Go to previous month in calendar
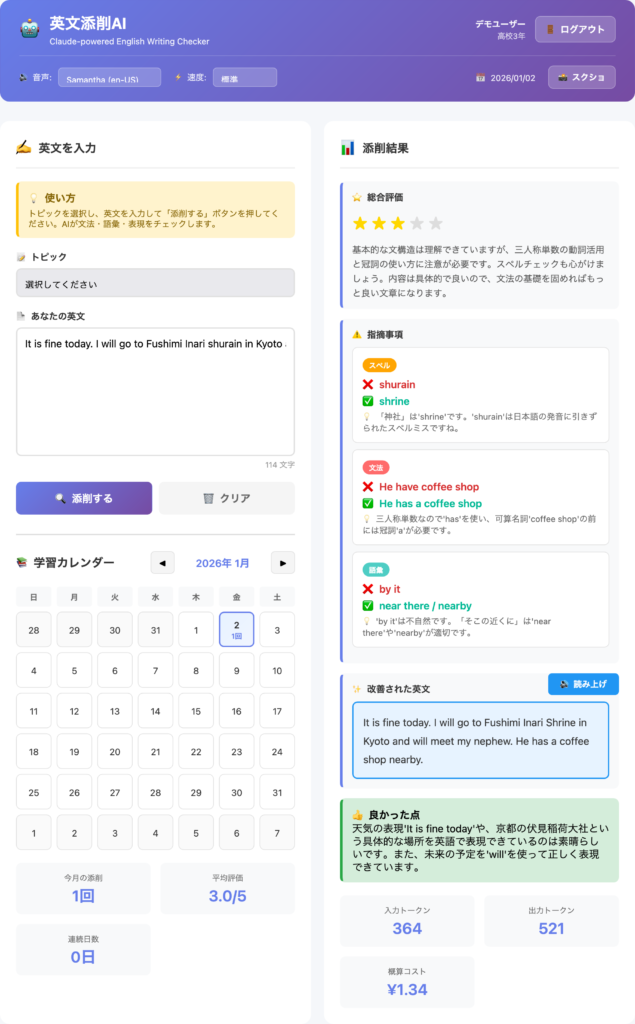Image resolution: width=635 pixels, height=1024 pixels. [162, 563]
